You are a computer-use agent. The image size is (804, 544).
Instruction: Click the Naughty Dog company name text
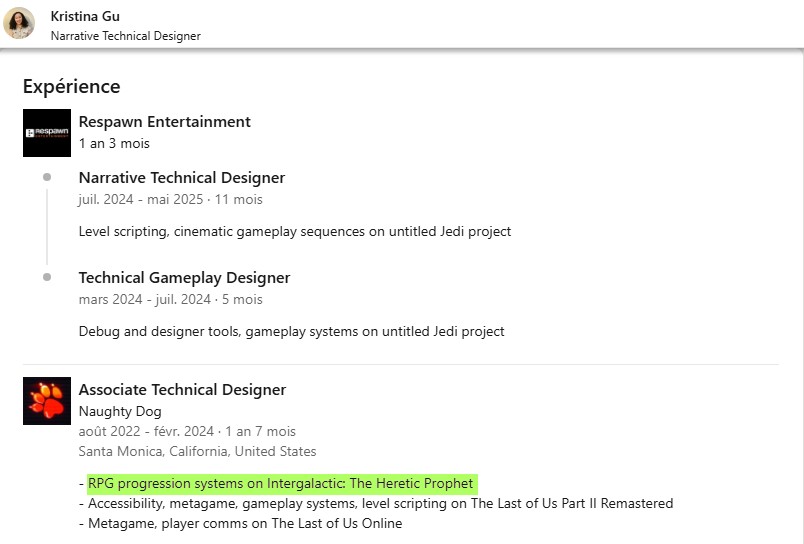click(x=120, y=411)
